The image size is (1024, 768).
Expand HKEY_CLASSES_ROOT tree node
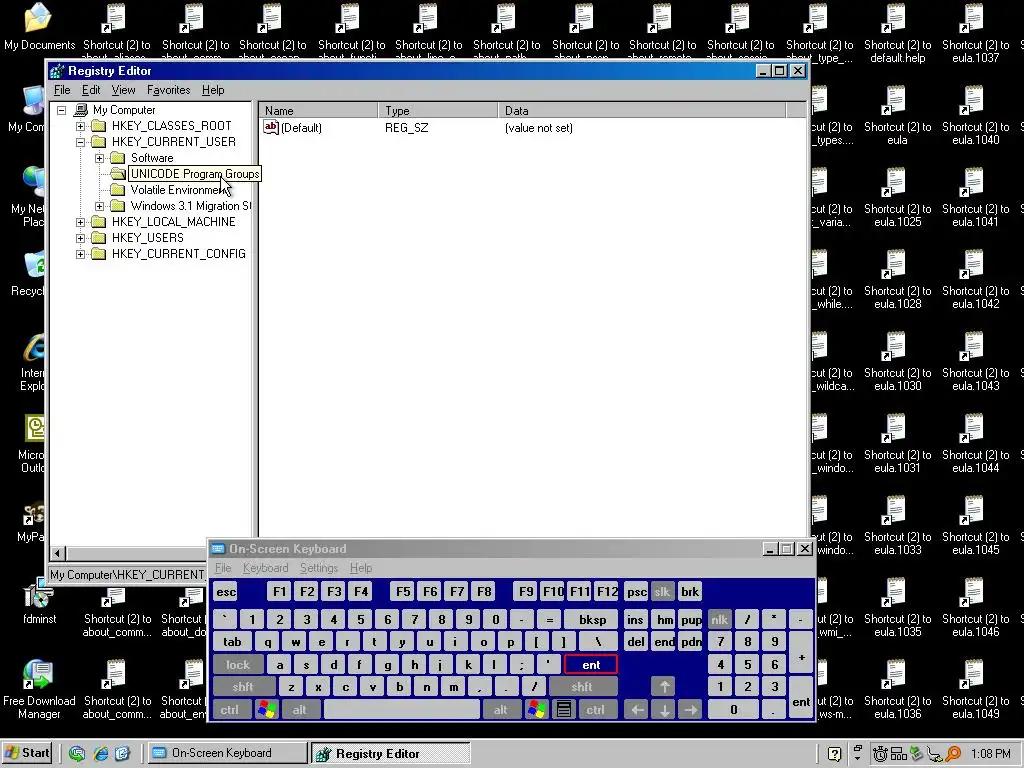[x=80, y=126]
